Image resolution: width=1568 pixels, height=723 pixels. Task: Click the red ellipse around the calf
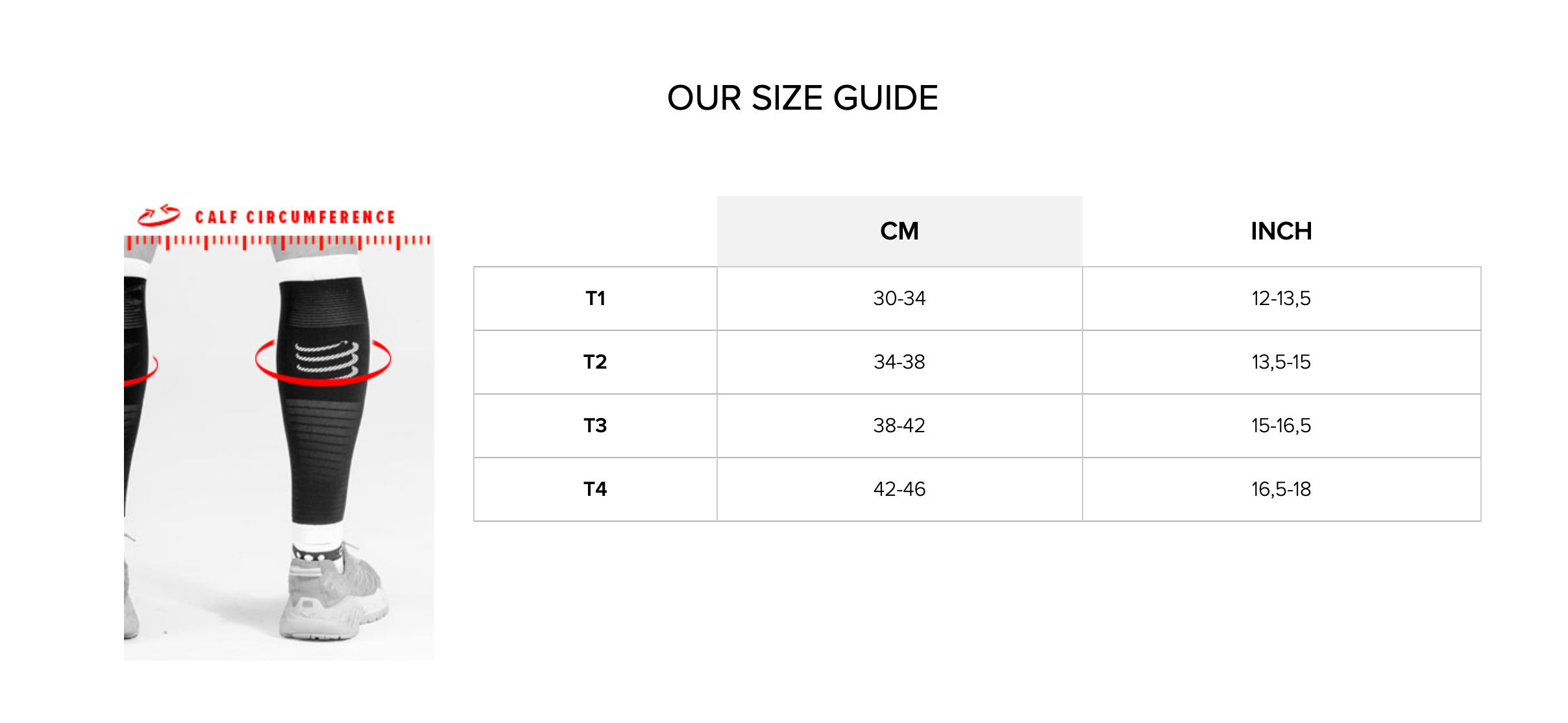tap(323, 361)
